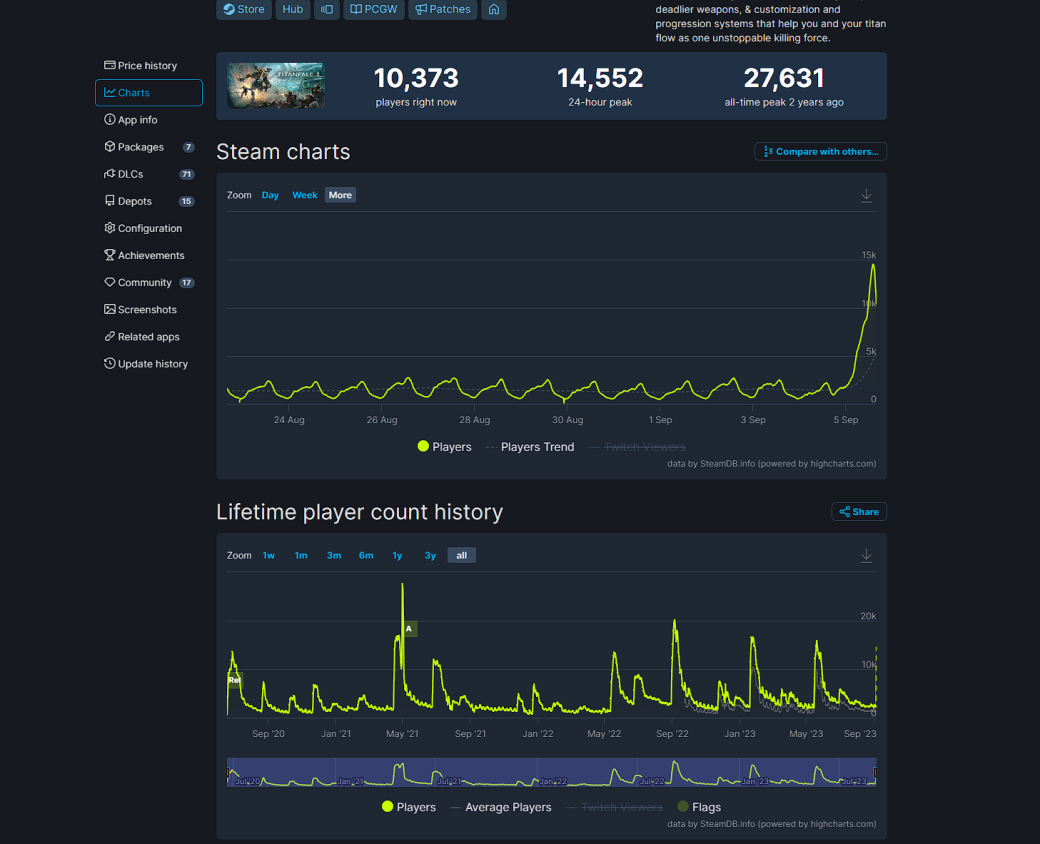View Achievements page
The width and height of the screenshot is (1040, 844).
tap(149, 255)
